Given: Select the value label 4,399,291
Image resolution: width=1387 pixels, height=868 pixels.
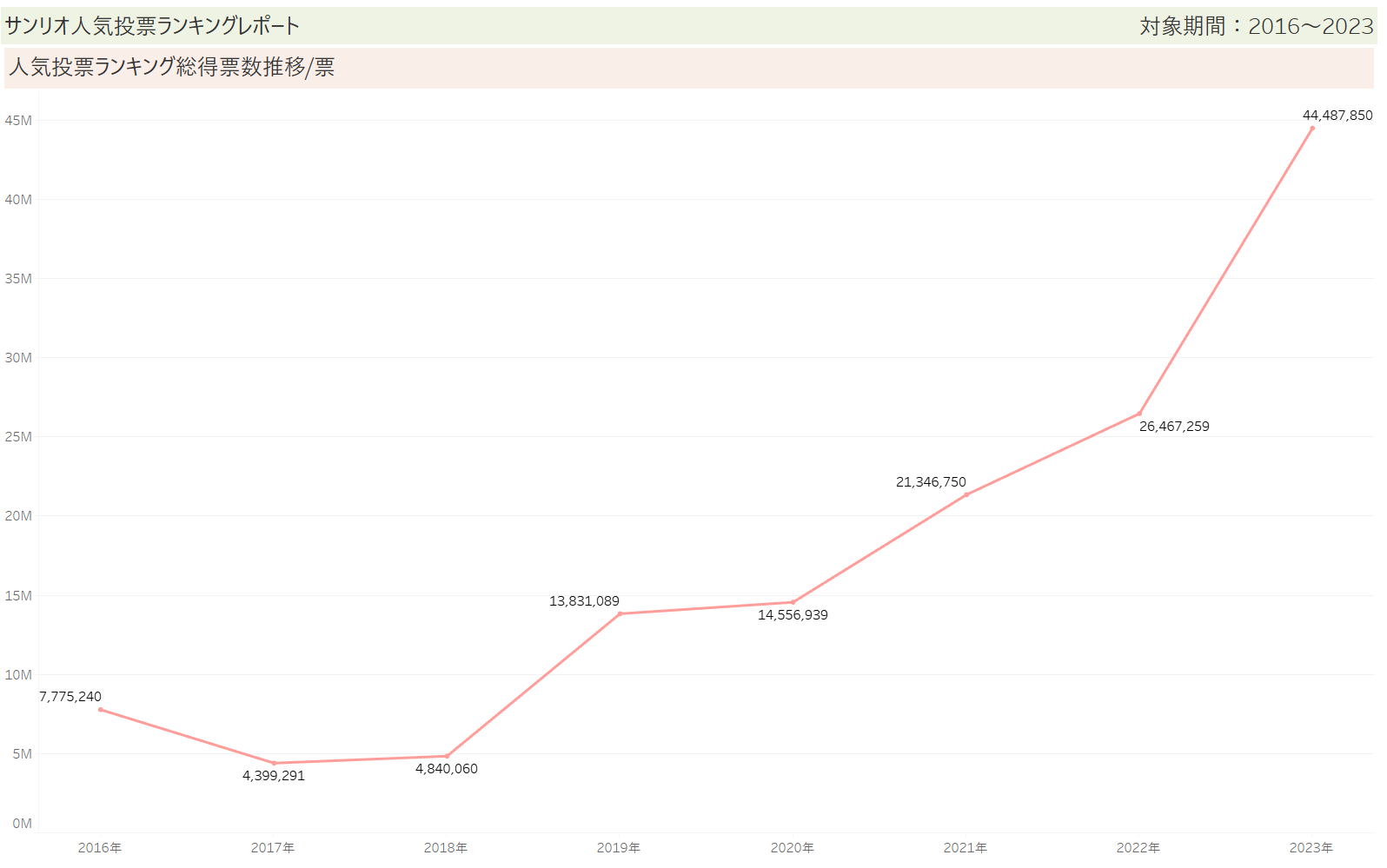Looking at the screenshot, I should (x=274, y=775).
